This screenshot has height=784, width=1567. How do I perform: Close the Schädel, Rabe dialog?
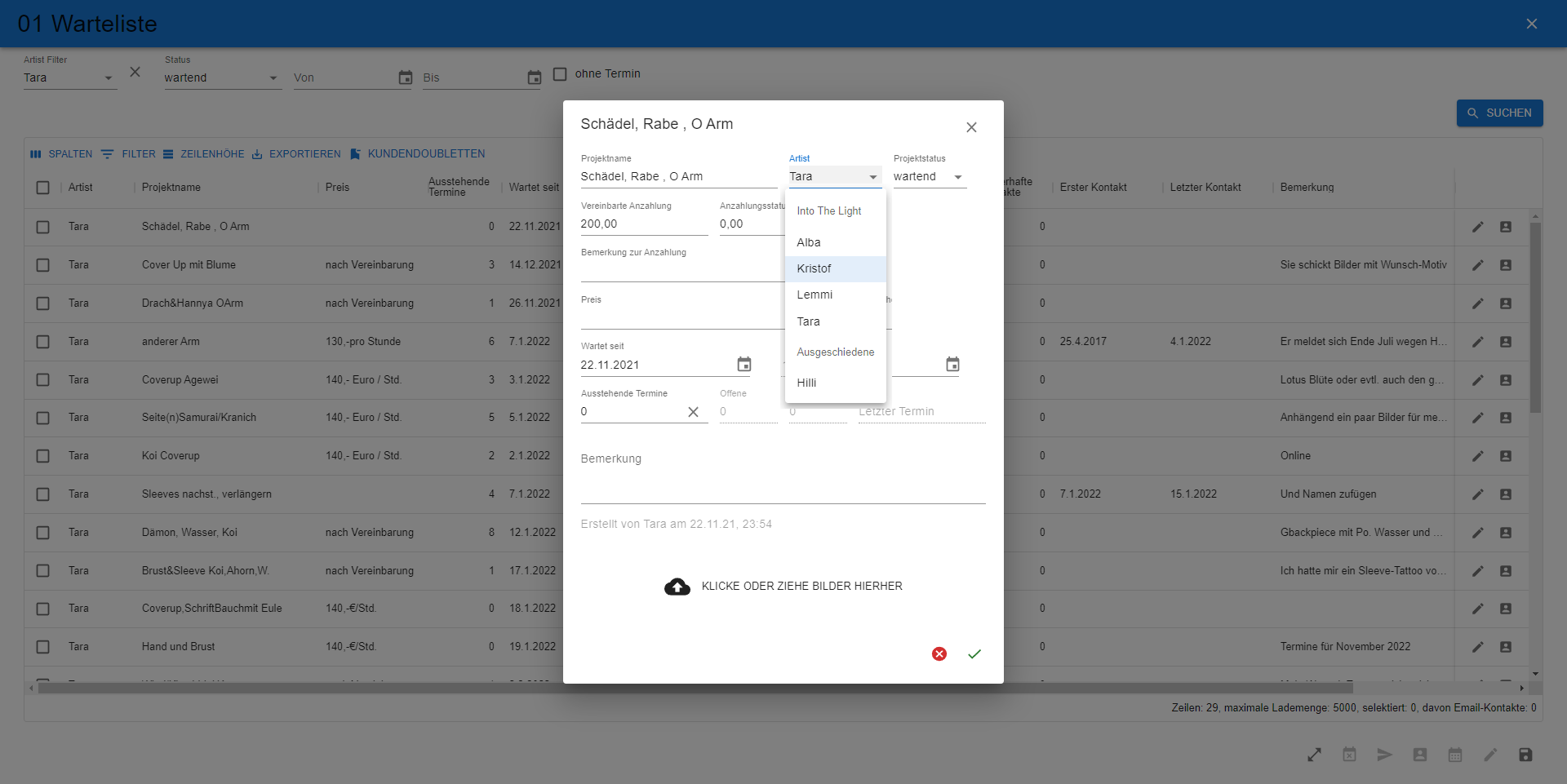tap(971, 127)
